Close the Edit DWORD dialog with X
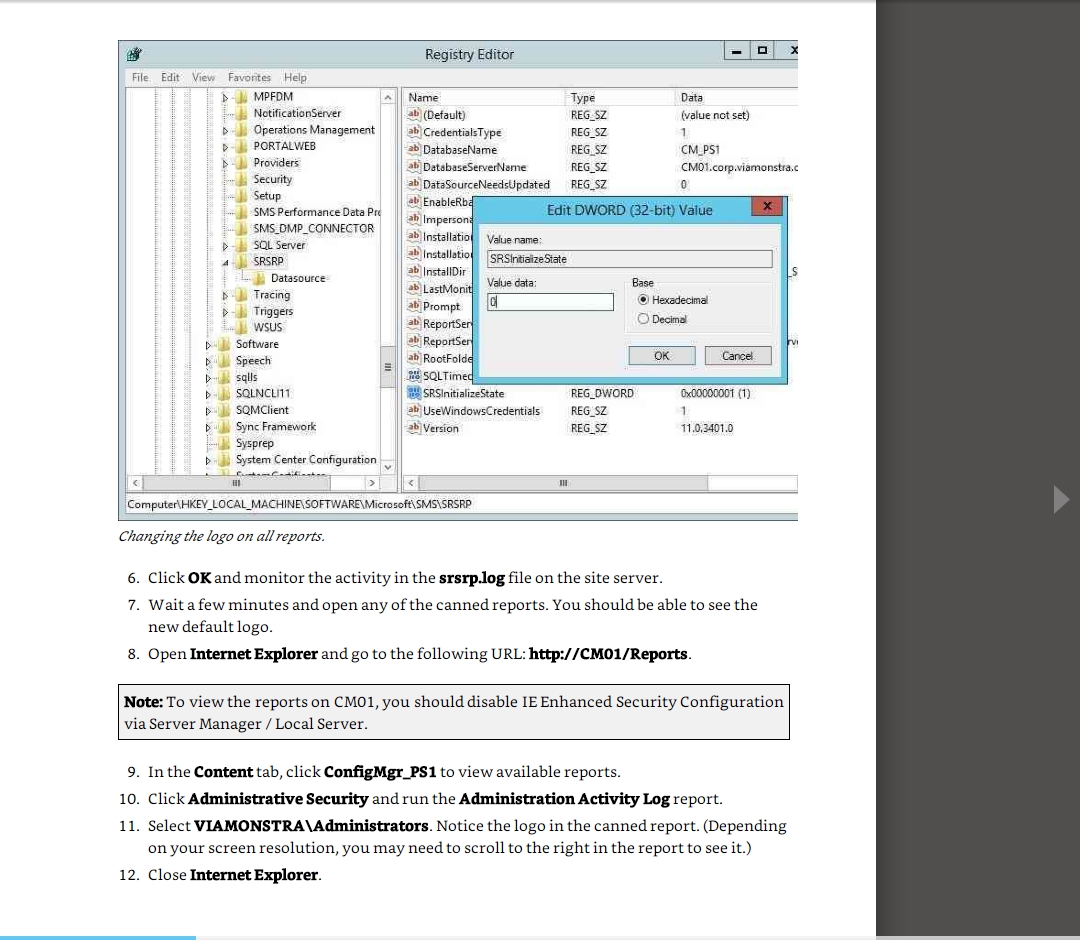1080x940 pixels. [x=767, y=206]
